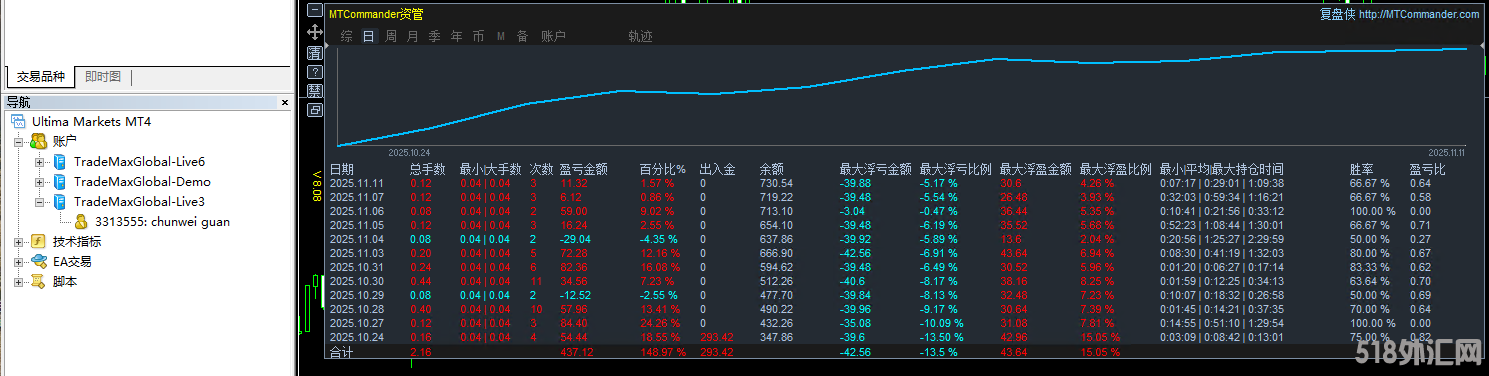The height and width of the screenshot is (376, 1489).
Task: Click the 余额 column header
Action: (x=771, y=170)
